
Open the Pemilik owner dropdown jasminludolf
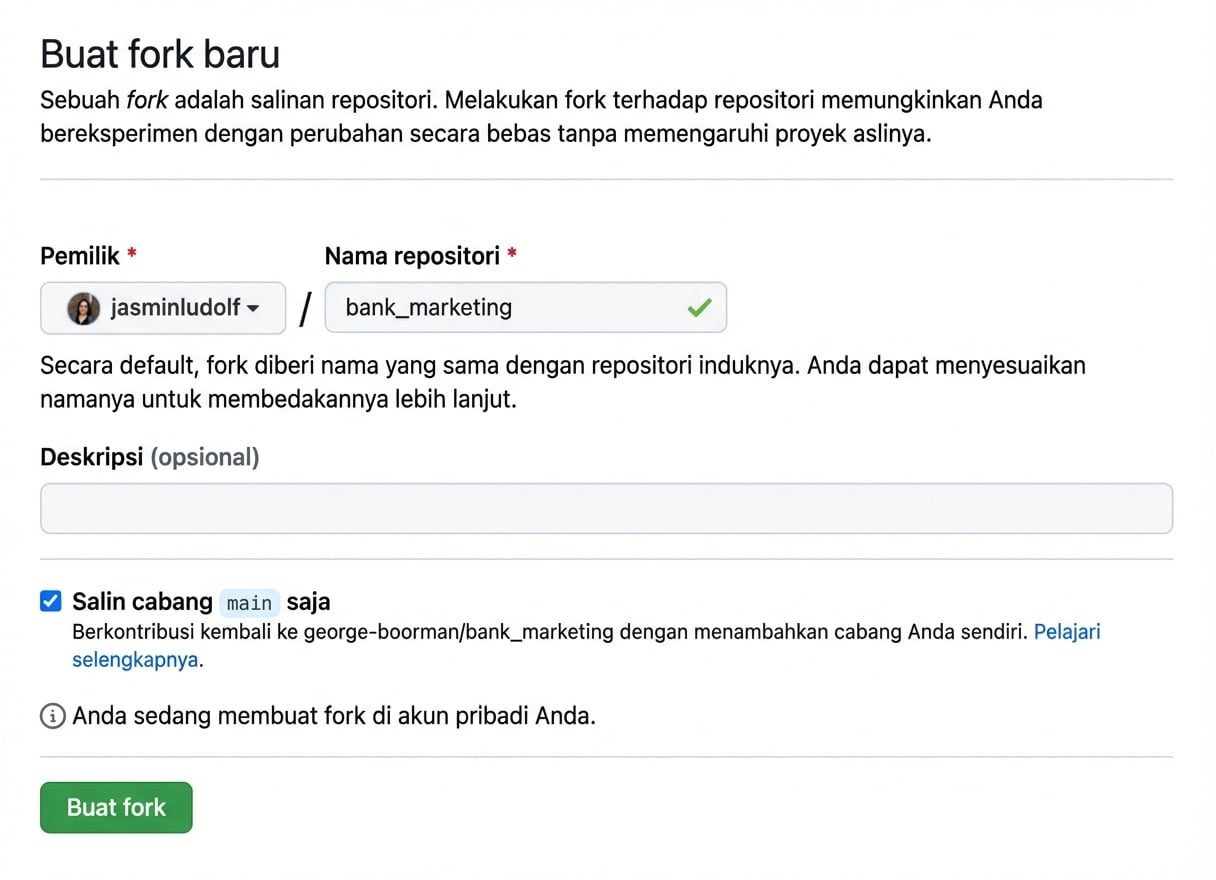tap(163, 308)
